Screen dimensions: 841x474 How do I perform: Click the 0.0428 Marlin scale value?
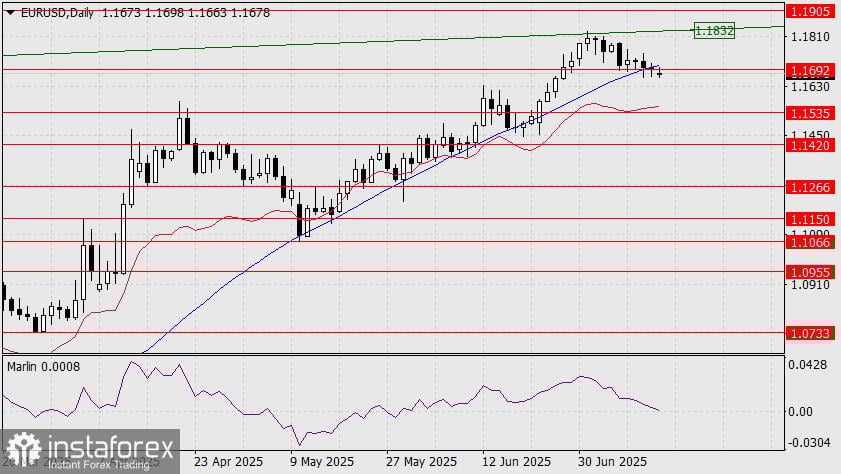tap(807, 365)
